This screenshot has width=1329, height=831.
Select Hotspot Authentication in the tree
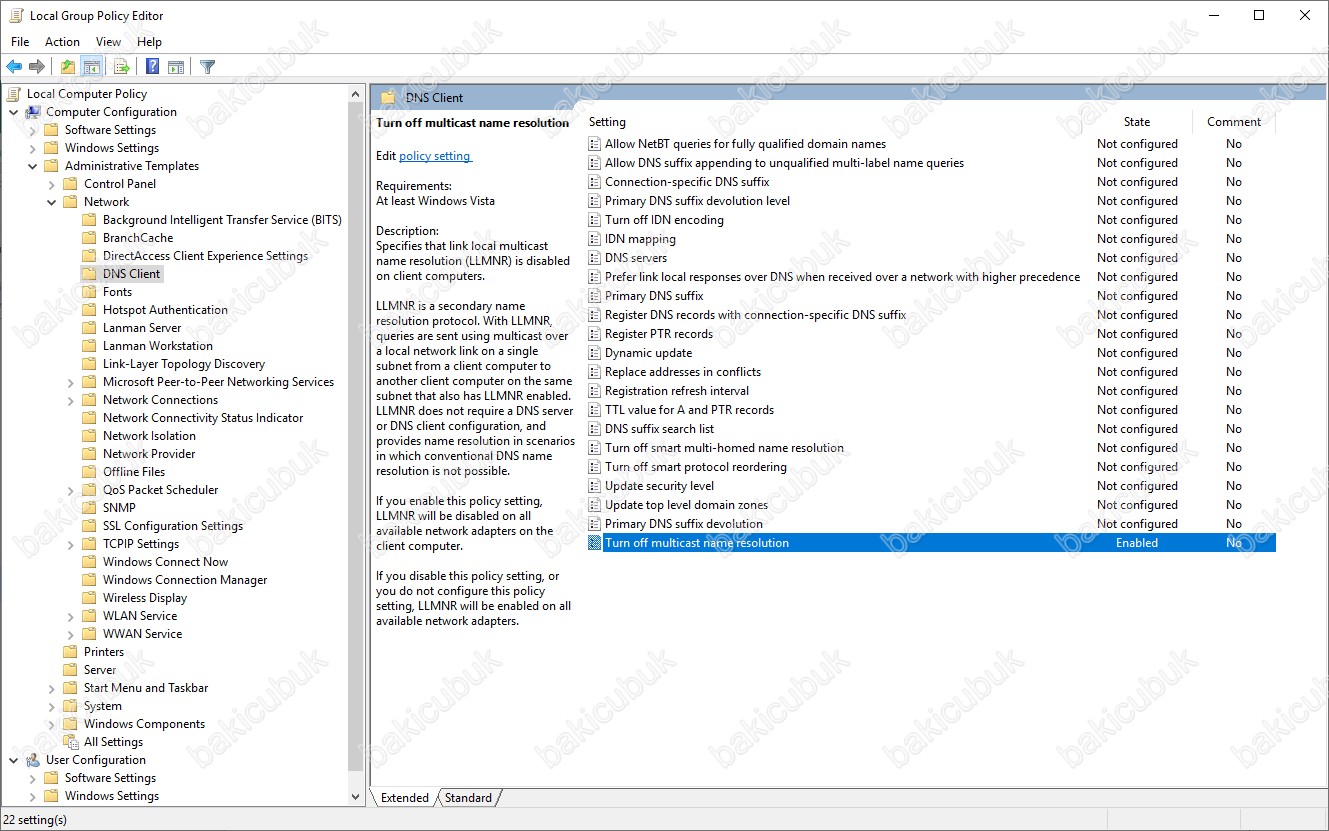point(165,310)
